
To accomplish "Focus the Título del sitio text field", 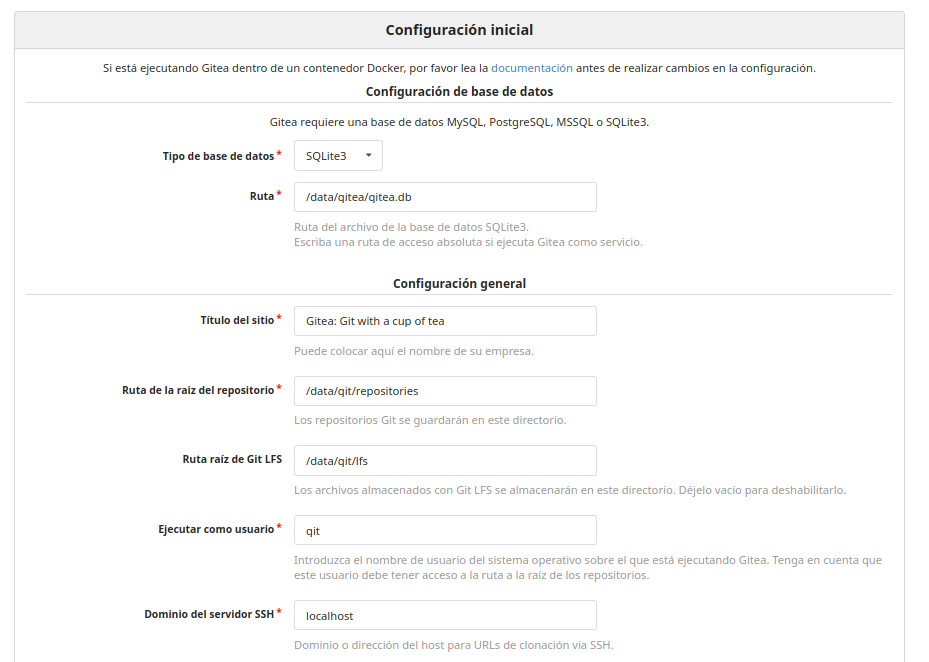I will (445, 321).
